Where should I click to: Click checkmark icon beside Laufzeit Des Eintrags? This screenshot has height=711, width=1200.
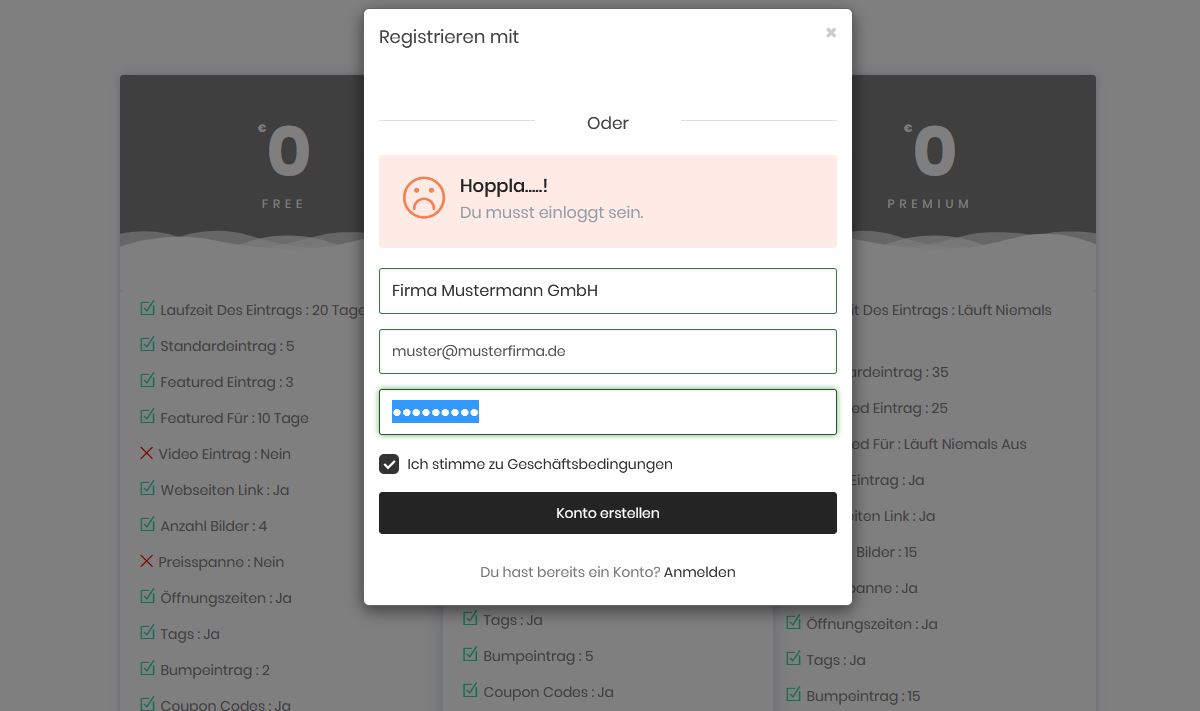point(147,309)
